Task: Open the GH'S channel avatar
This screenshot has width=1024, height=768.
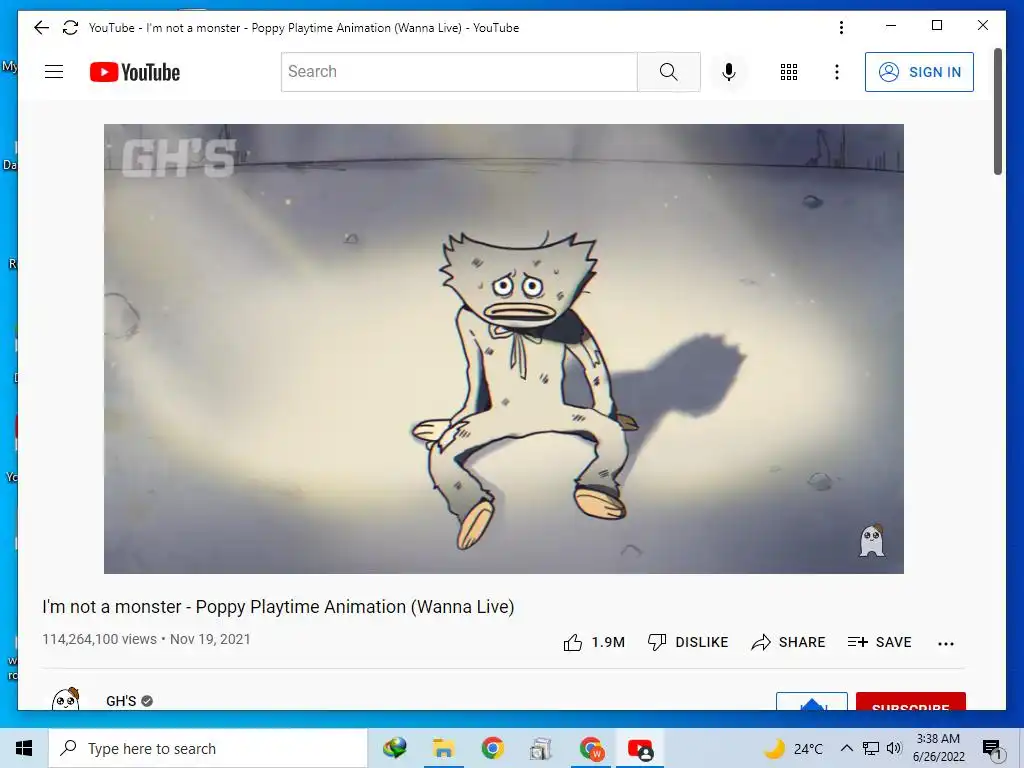Action: point(65,699)
